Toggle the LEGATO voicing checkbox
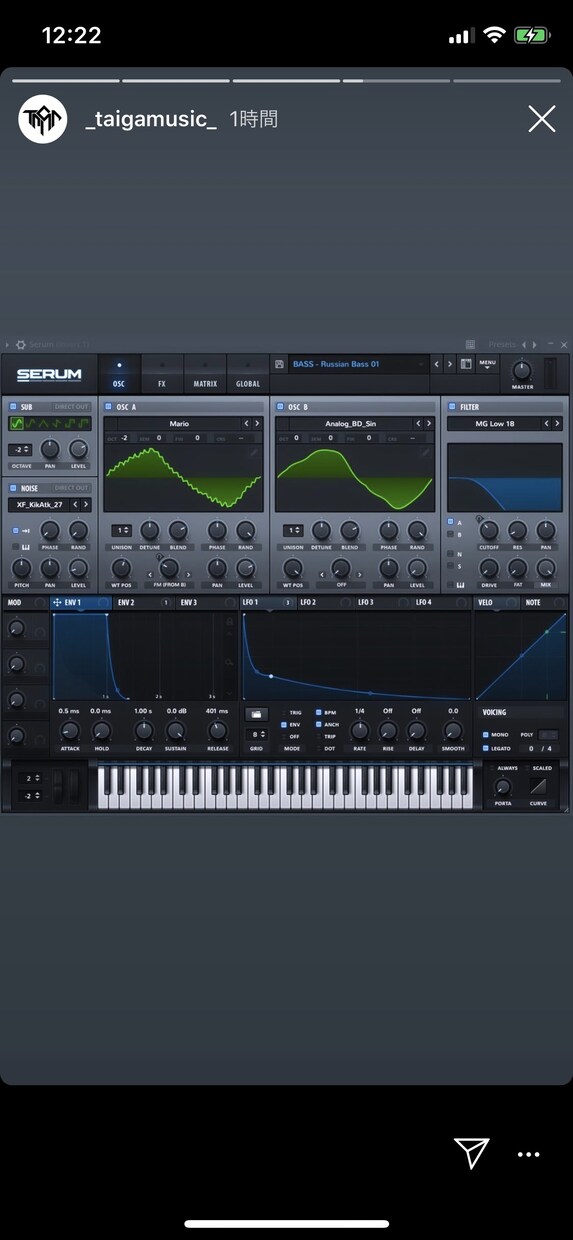The width and height of the screenshot is (573, 1240). click(x=486, y=748)
